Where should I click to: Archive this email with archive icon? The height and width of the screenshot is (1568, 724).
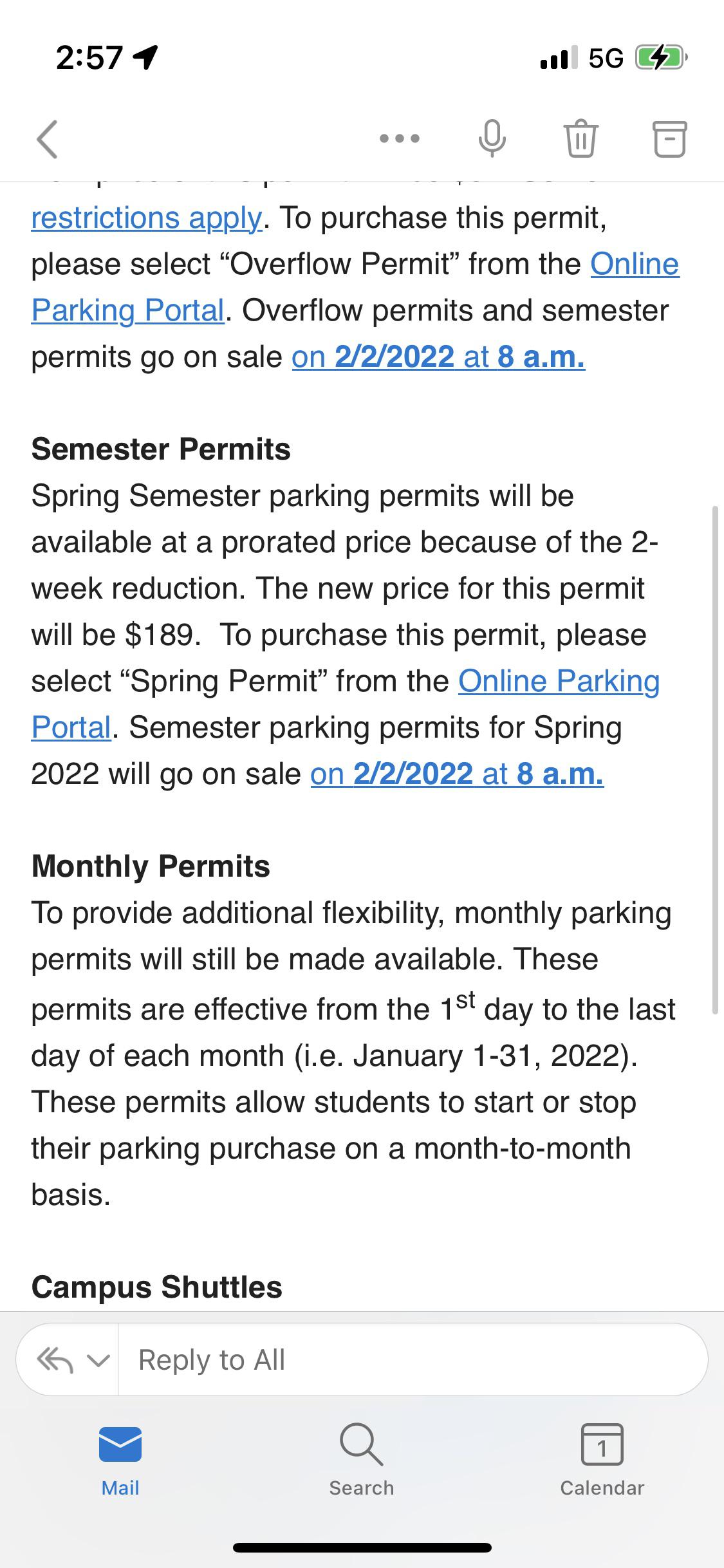coord(670,138)
